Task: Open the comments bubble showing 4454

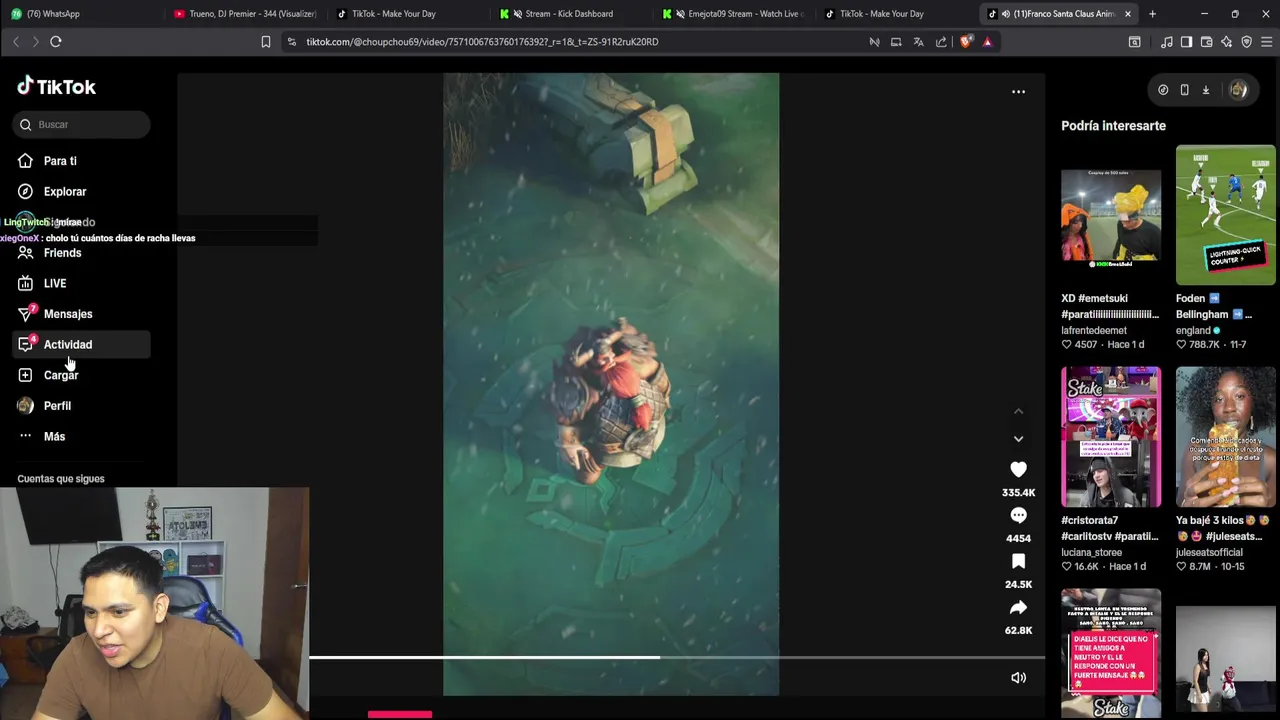Action: click(1018, 516)
